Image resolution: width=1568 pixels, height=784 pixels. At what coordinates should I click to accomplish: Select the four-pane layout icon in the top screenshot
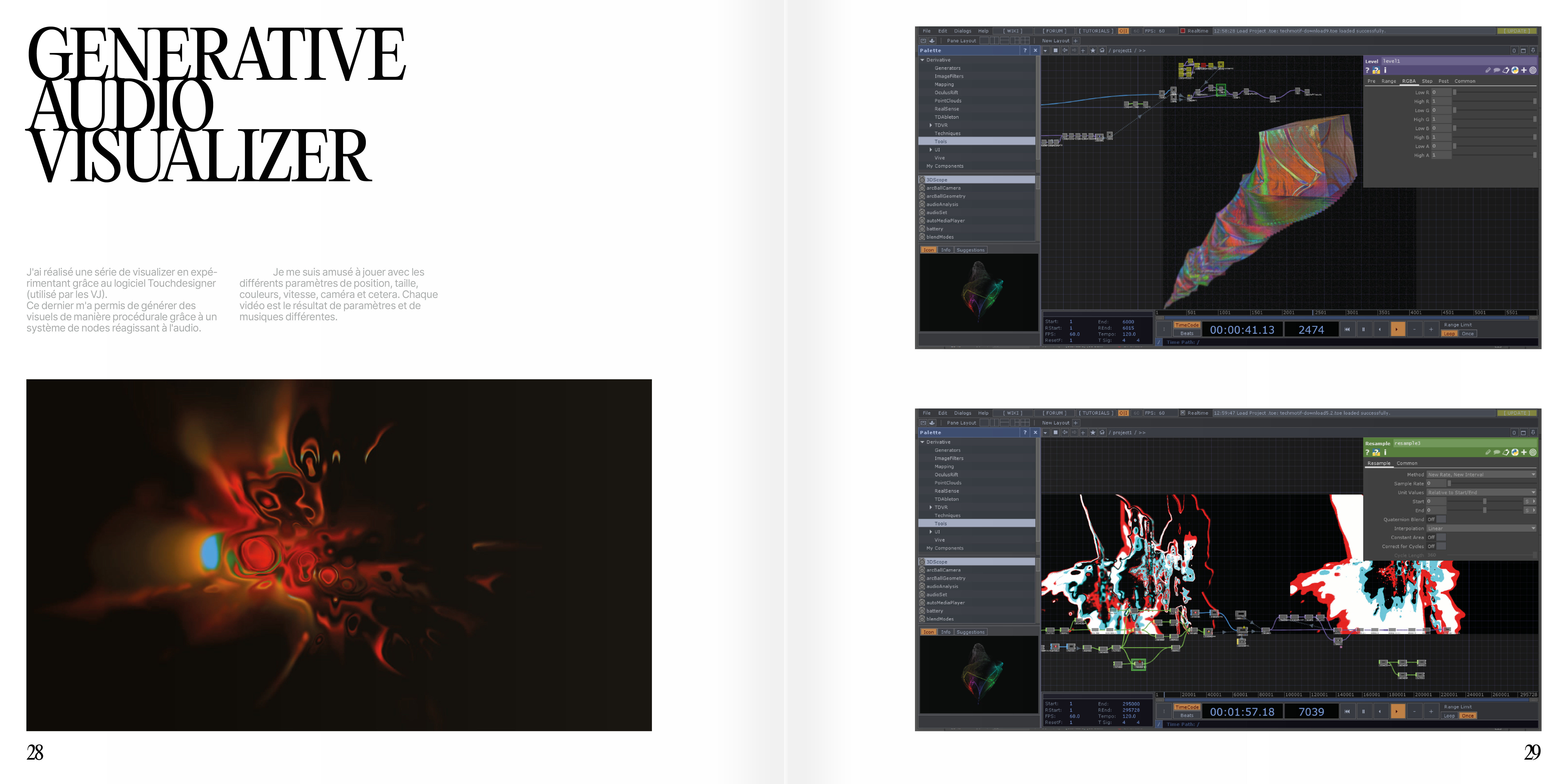(1025, 41)
